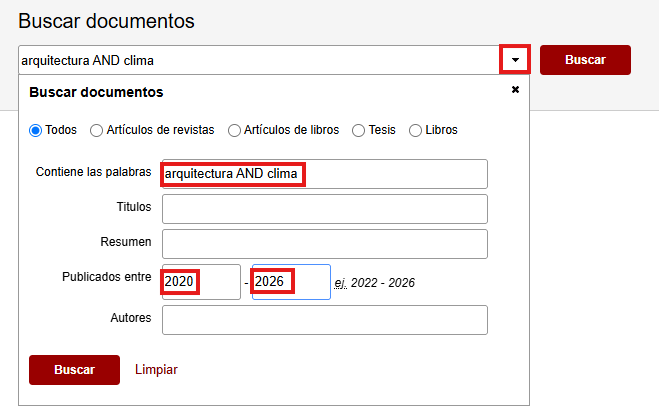Choose the Tesis radio button

(358, 130)
